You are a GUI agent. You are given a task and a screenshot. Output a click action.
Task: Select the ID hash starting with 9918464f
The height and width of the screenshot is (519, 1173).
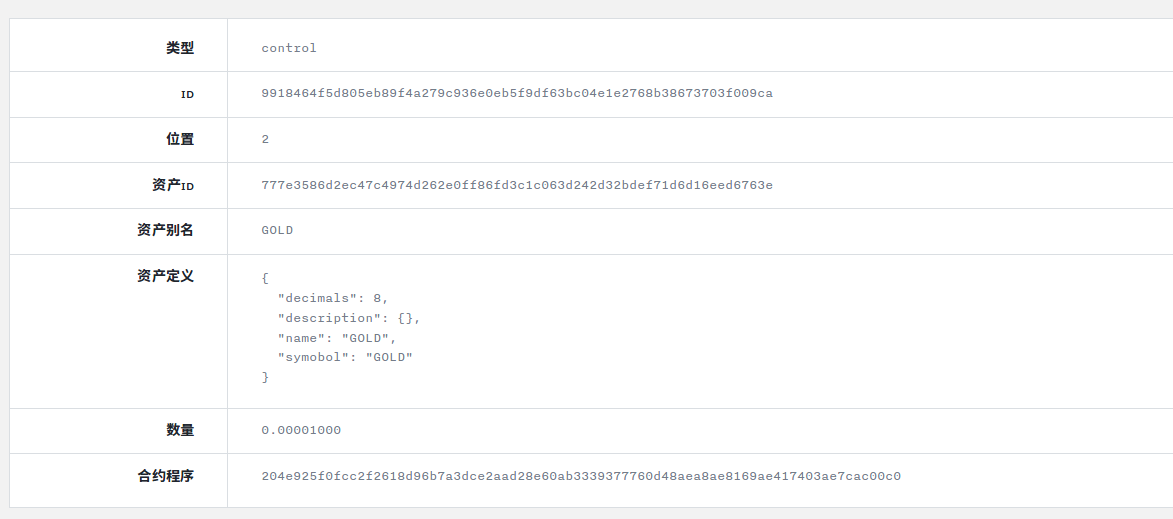point(517,94)
